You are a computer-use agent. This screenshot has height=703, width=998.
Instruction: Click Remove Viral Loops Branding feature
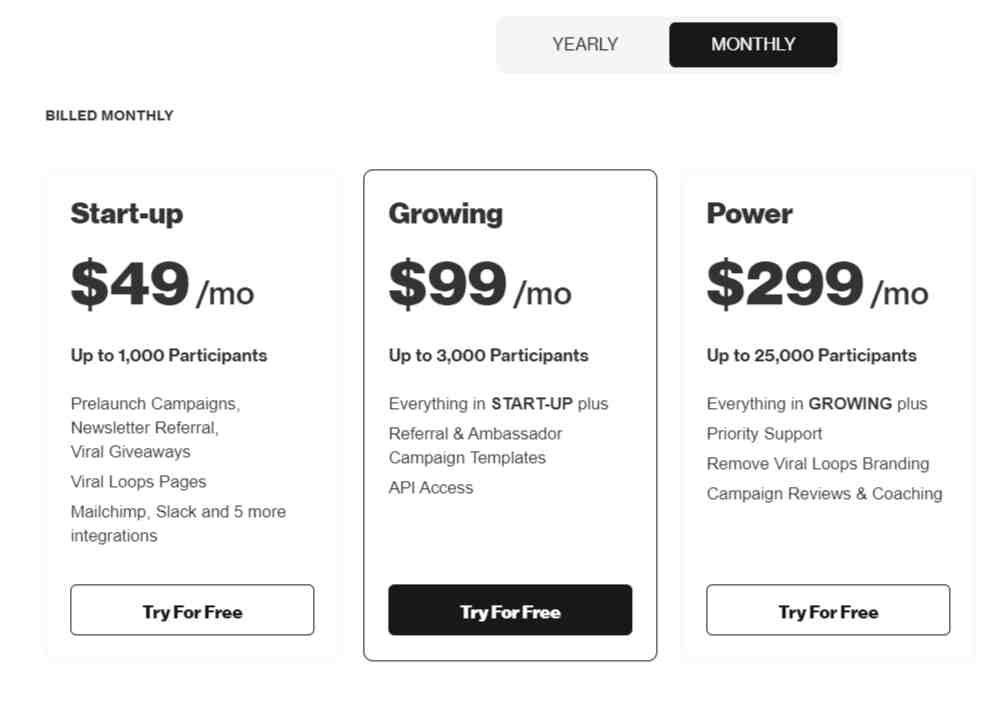[818, 464]
